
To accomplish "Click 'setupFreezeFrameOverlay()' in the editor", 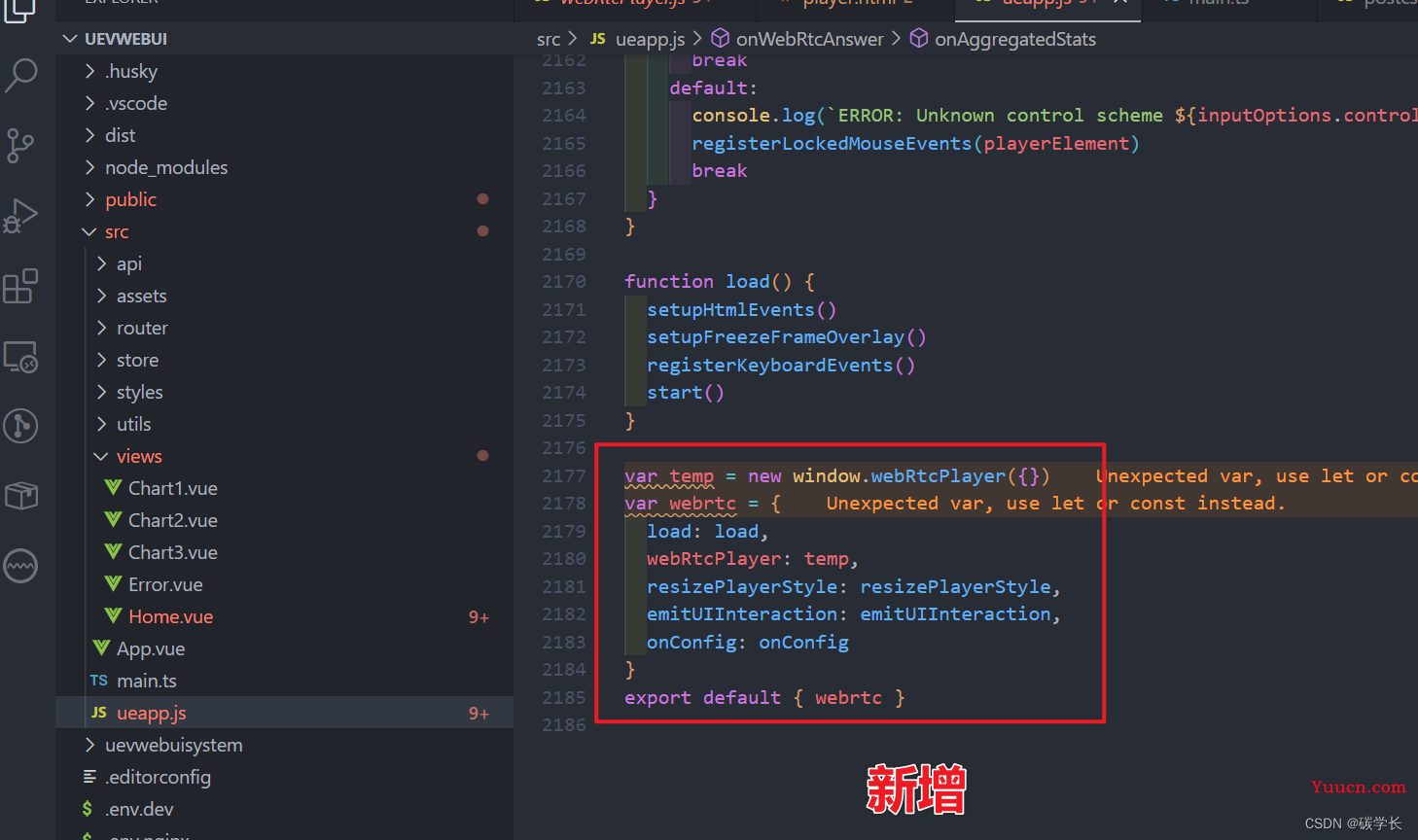I will coord(787,336).
